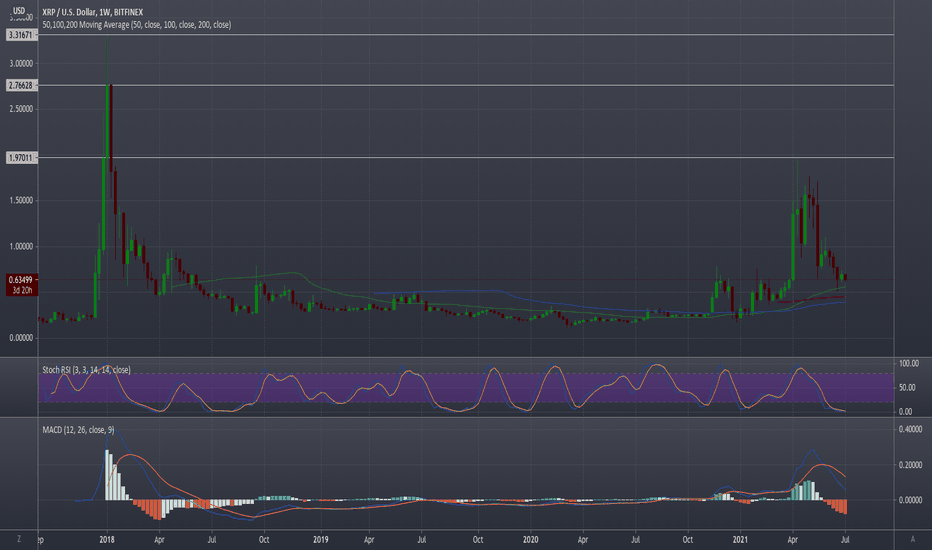
Task: Click the 100.00 Stoch RSI scale label
Action: click(909, 363)
